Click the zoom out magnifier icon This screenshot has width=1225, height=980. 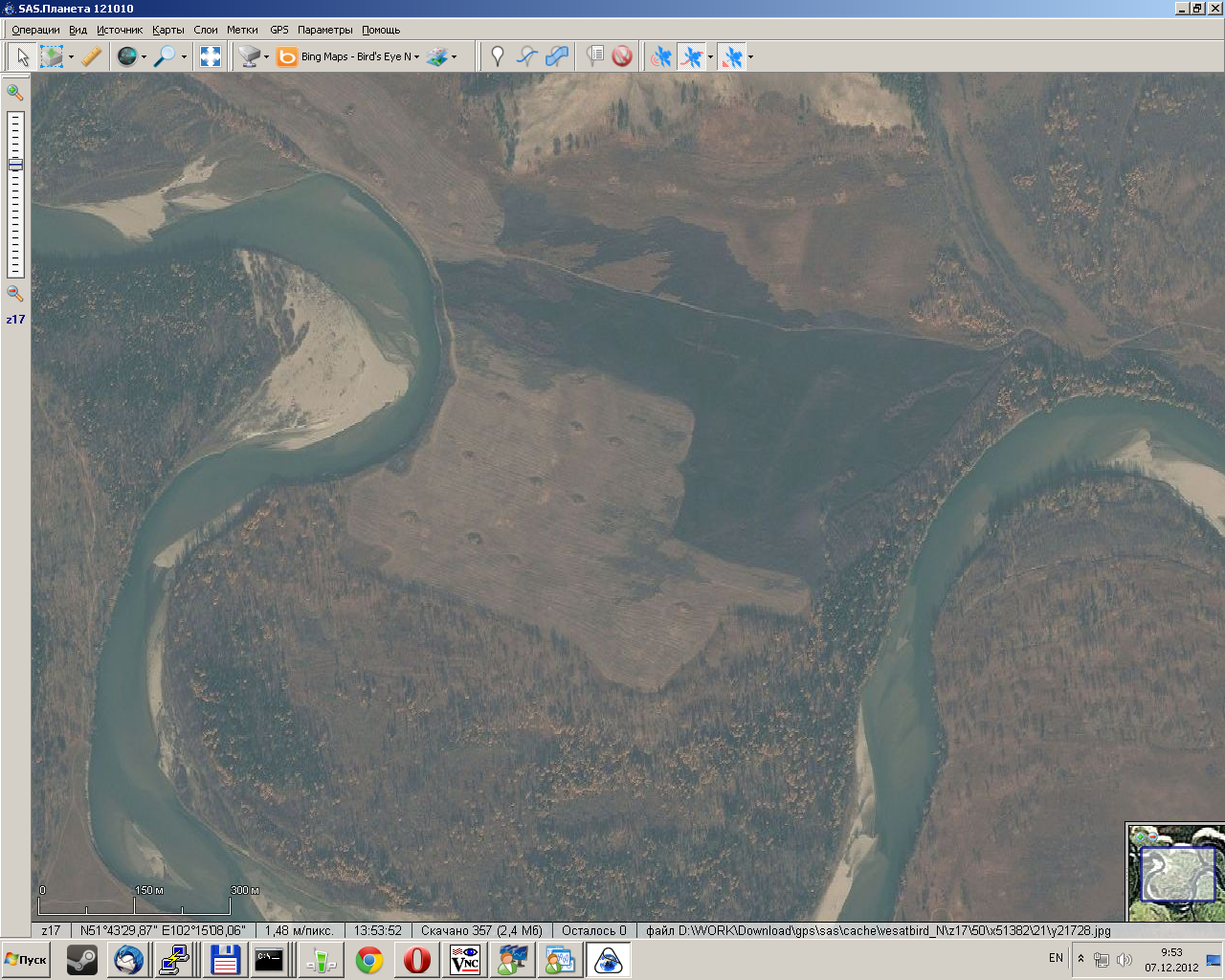coord(15,294)
